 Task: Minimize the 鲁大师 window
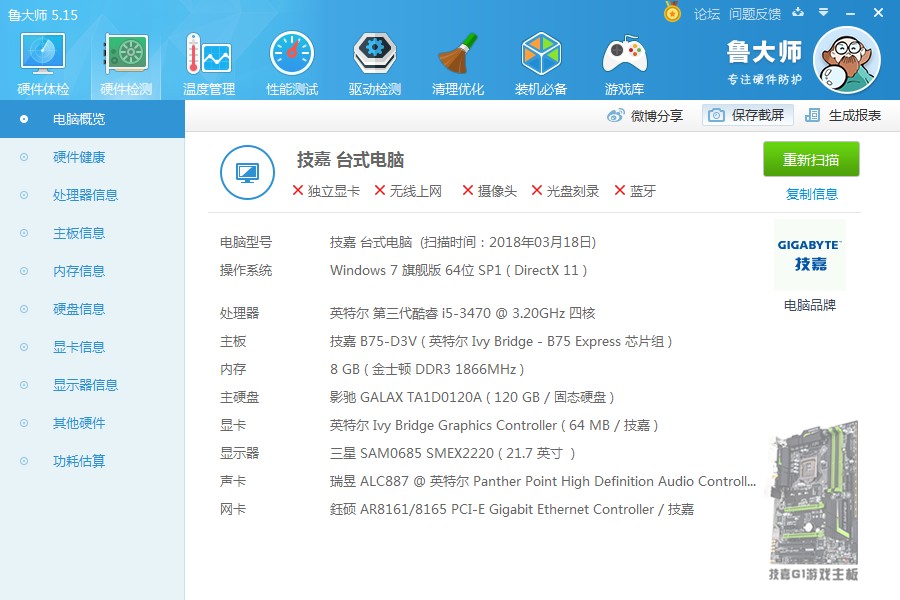click(851, 13)
